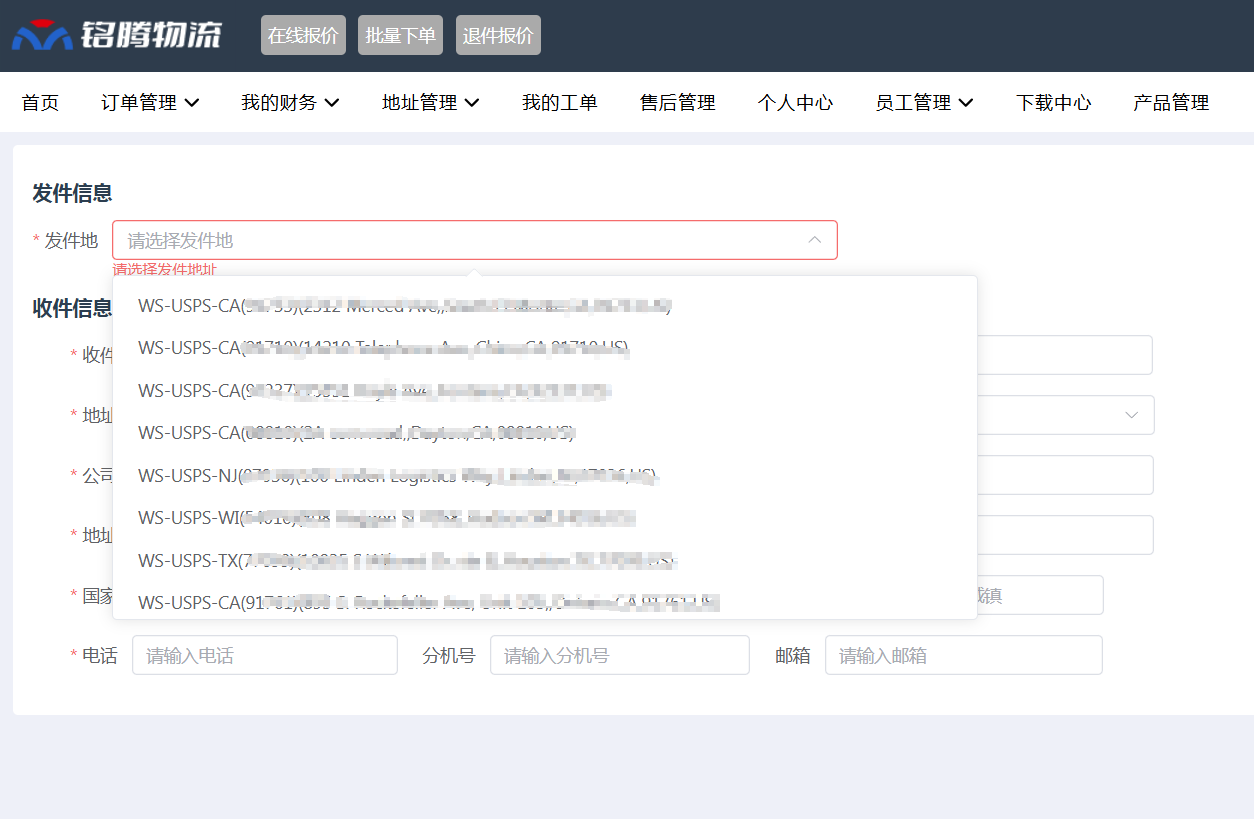Viewport: 1254px width, 819px height.
Task: Click the 批量下单 button
Action: pos(400,35)
